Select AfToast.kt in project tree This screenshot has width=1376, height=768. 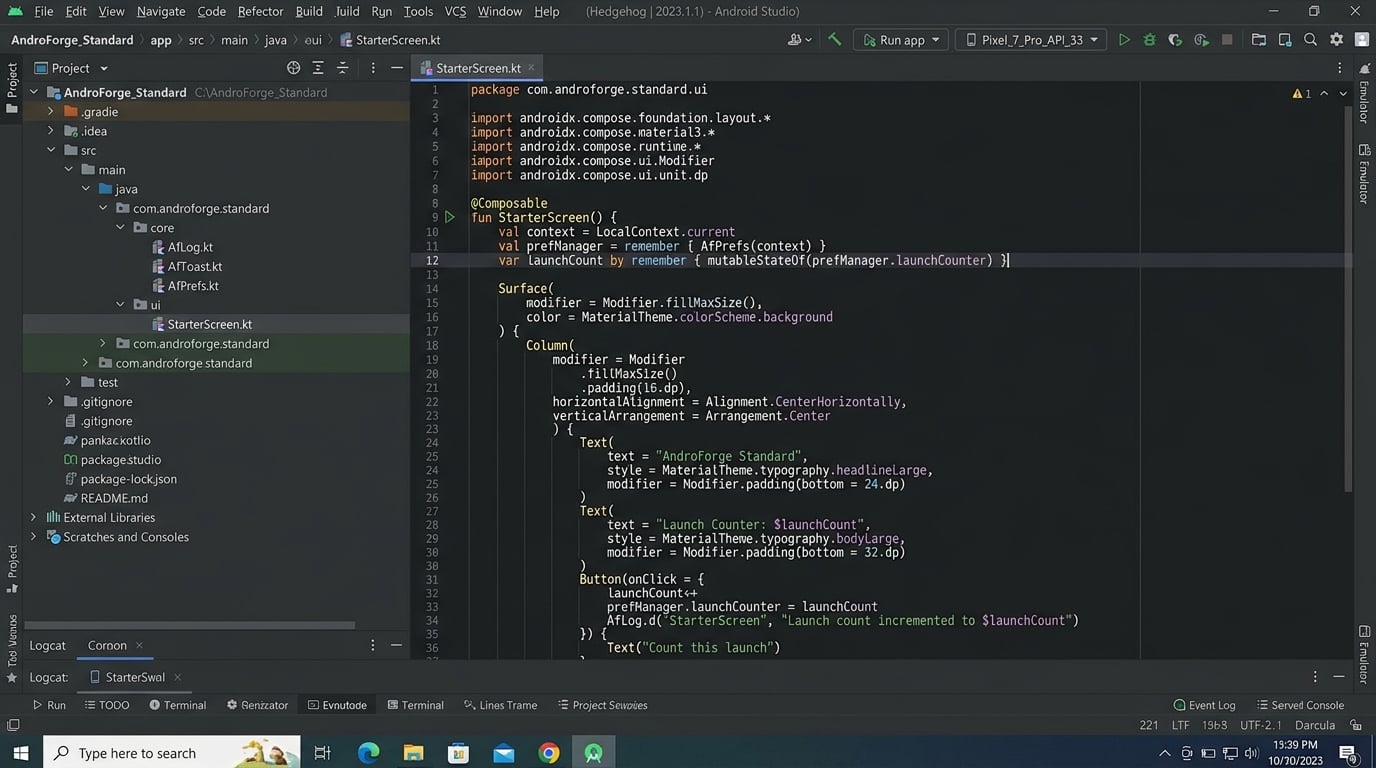195,267
